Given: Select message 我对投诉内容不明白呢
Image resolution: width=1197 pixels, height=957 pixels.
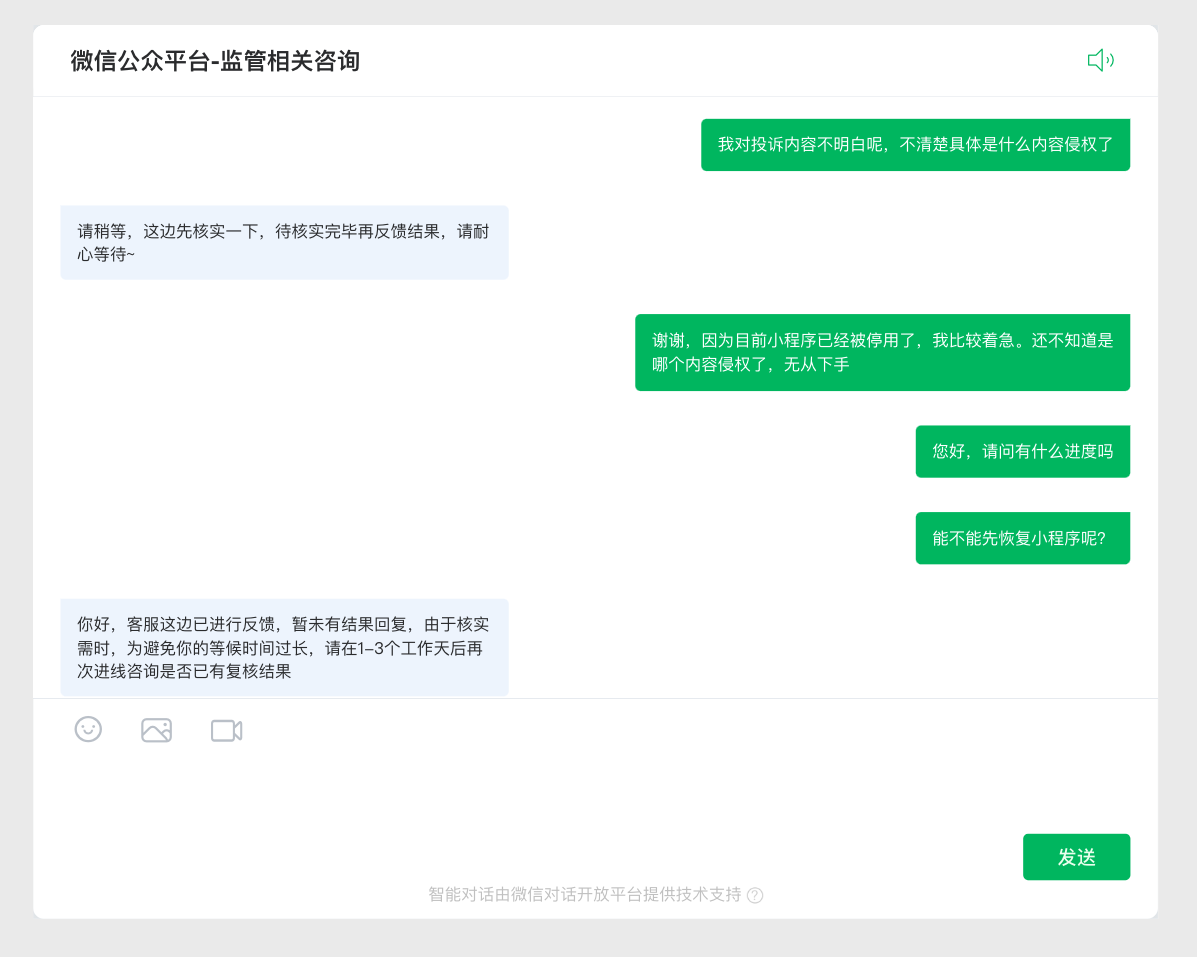Looking at the screenshot, I should coord(915,145).
